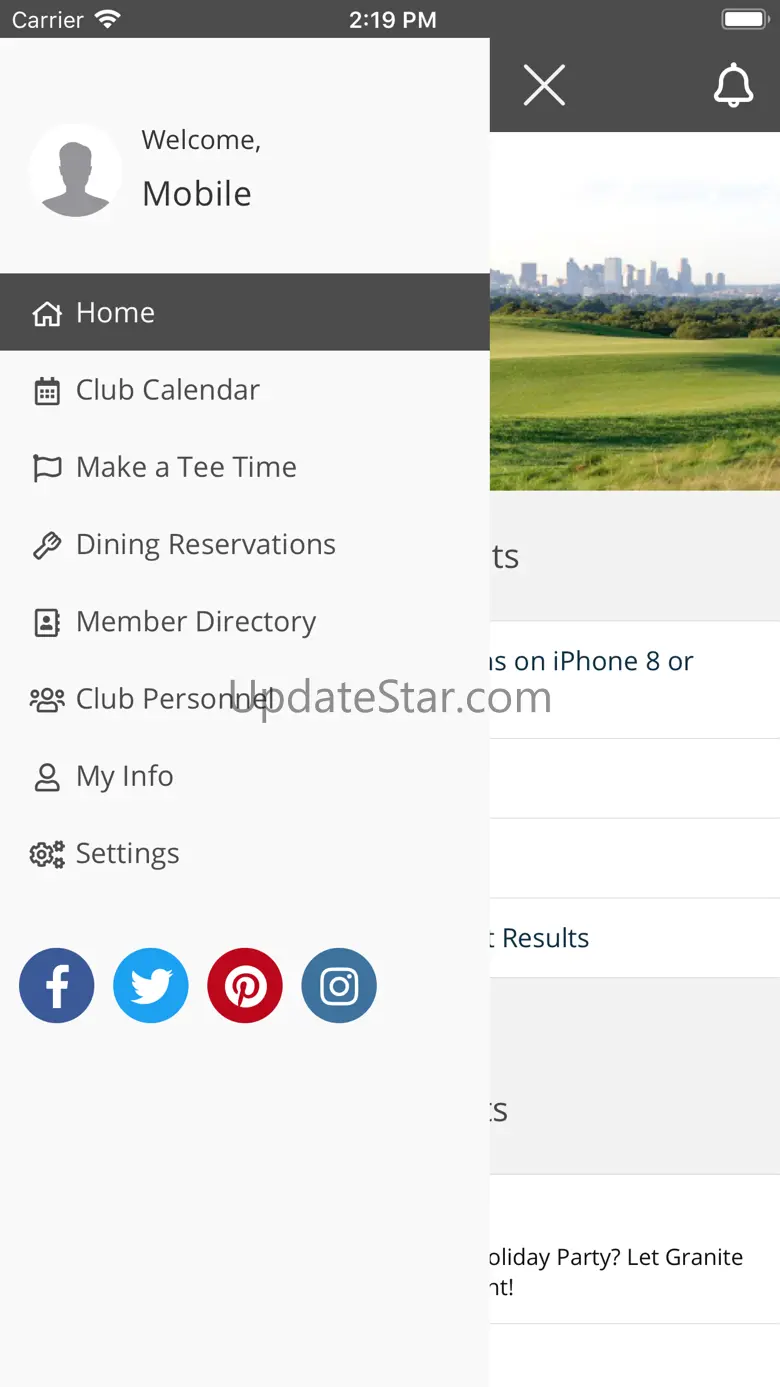This screenshot has width=780, height=1387.
Task: Tap the Settings menu label
Action: 128,853
